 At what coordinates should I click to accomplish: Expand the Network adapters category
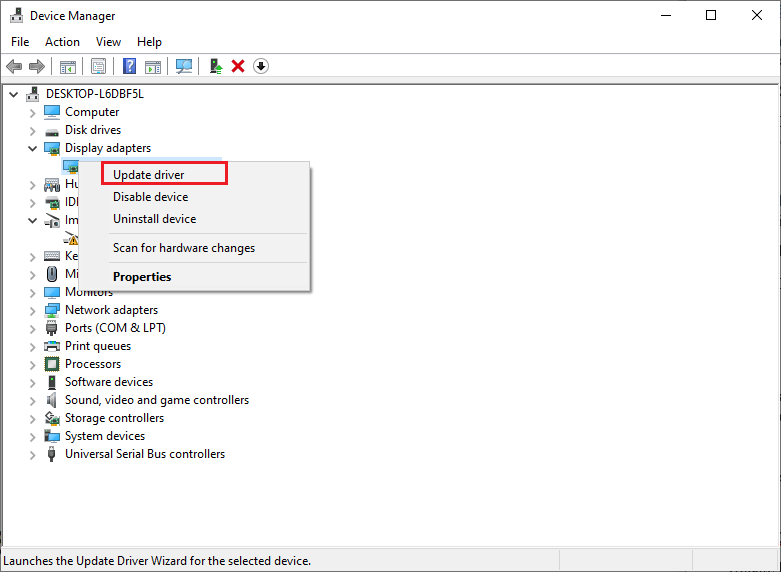coord(32,311)
